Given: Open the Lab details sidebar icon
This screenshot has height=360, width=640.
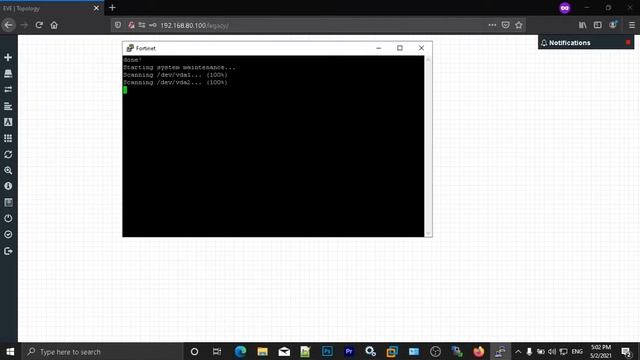Looking at the screenshot, I should click(x=8, y=202).
